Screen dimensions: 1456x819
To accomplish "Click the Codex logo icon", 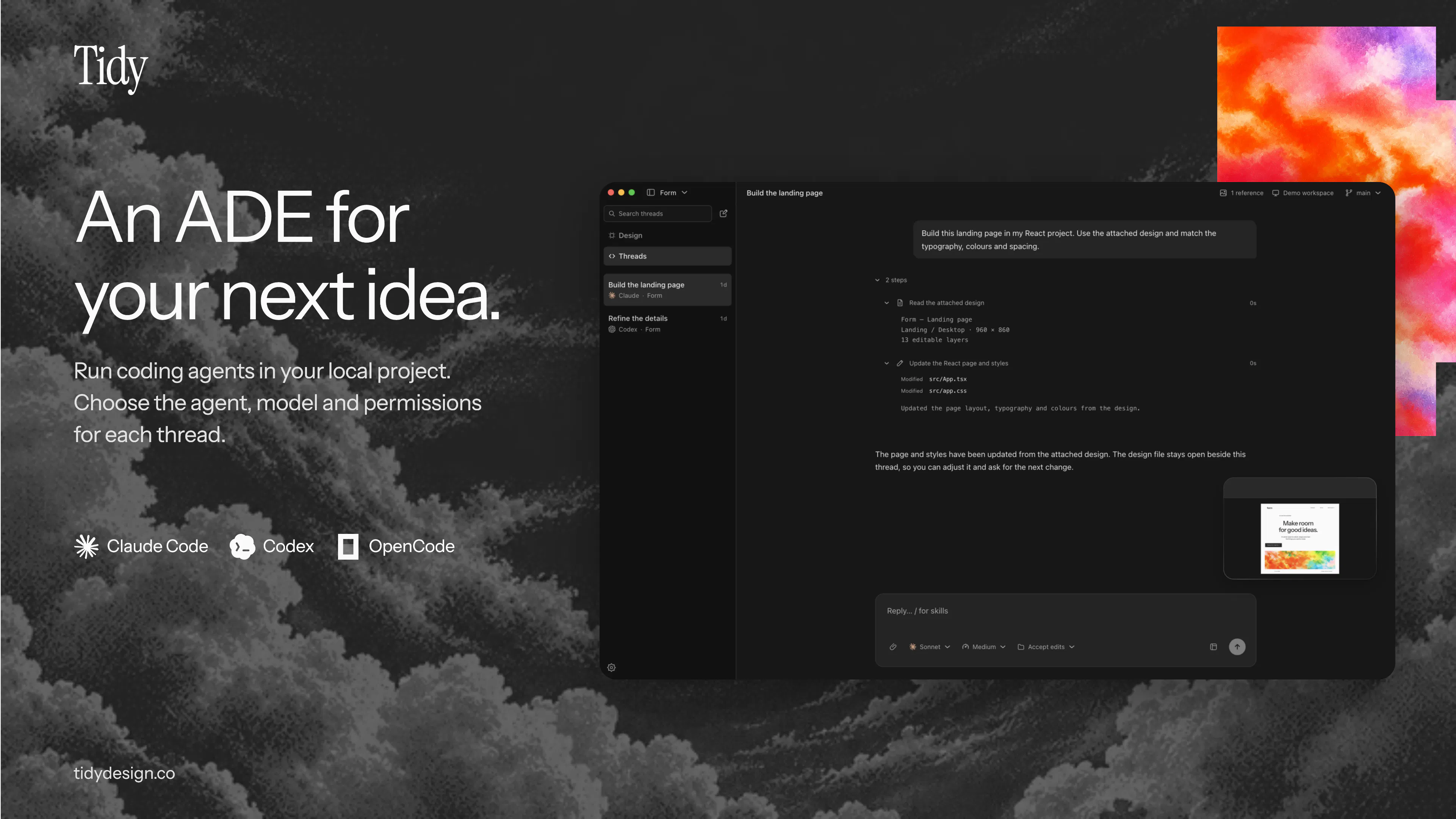I will [242, 546].
